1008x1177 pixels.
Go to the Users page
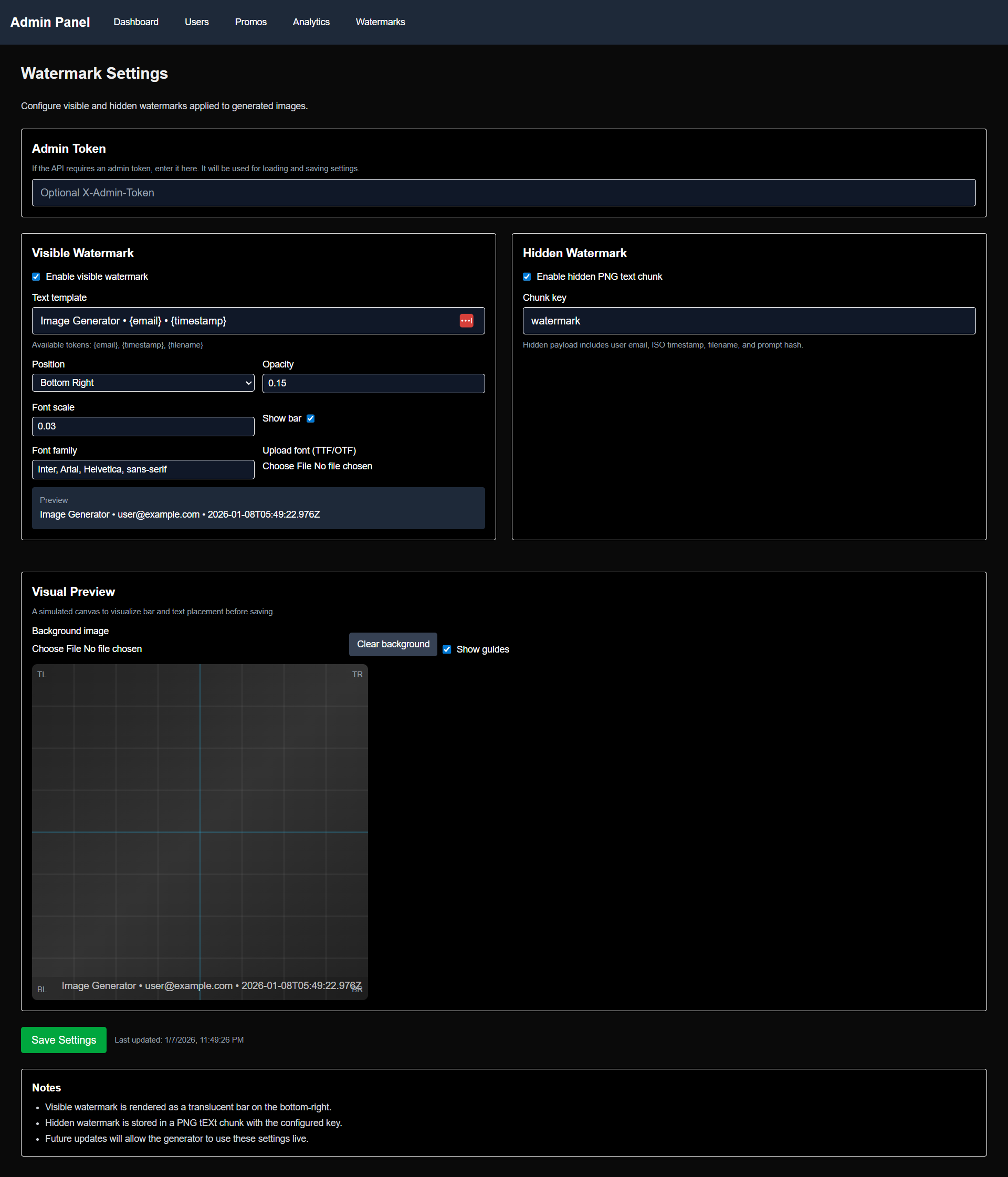point(196,22)
